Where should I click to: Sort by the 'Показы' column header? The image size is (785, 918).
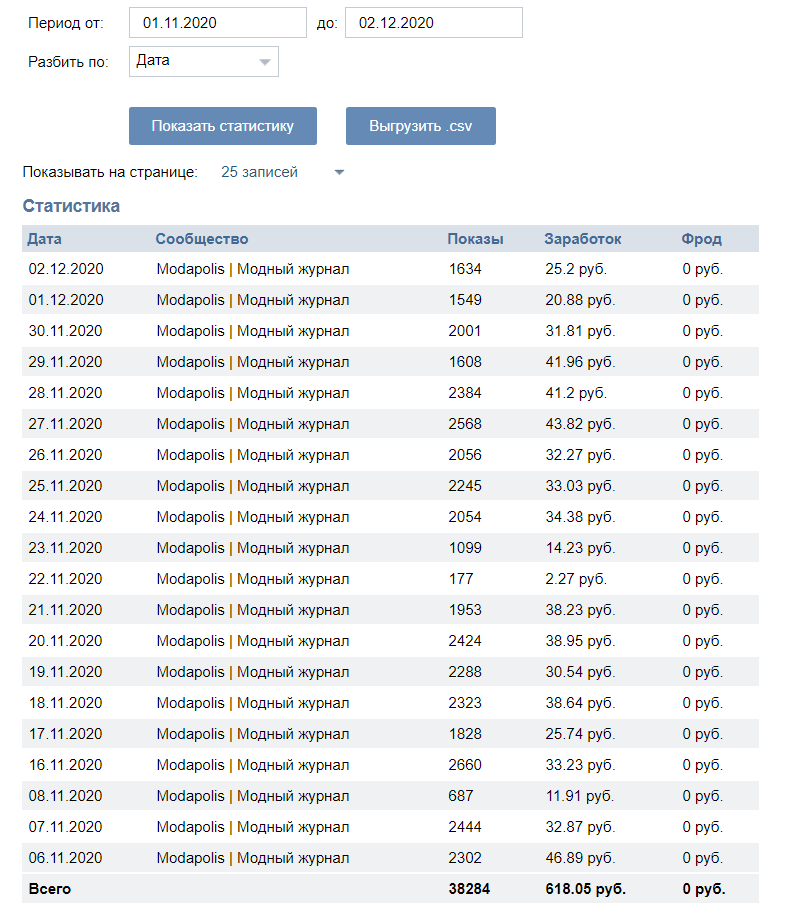coord(475,239)
